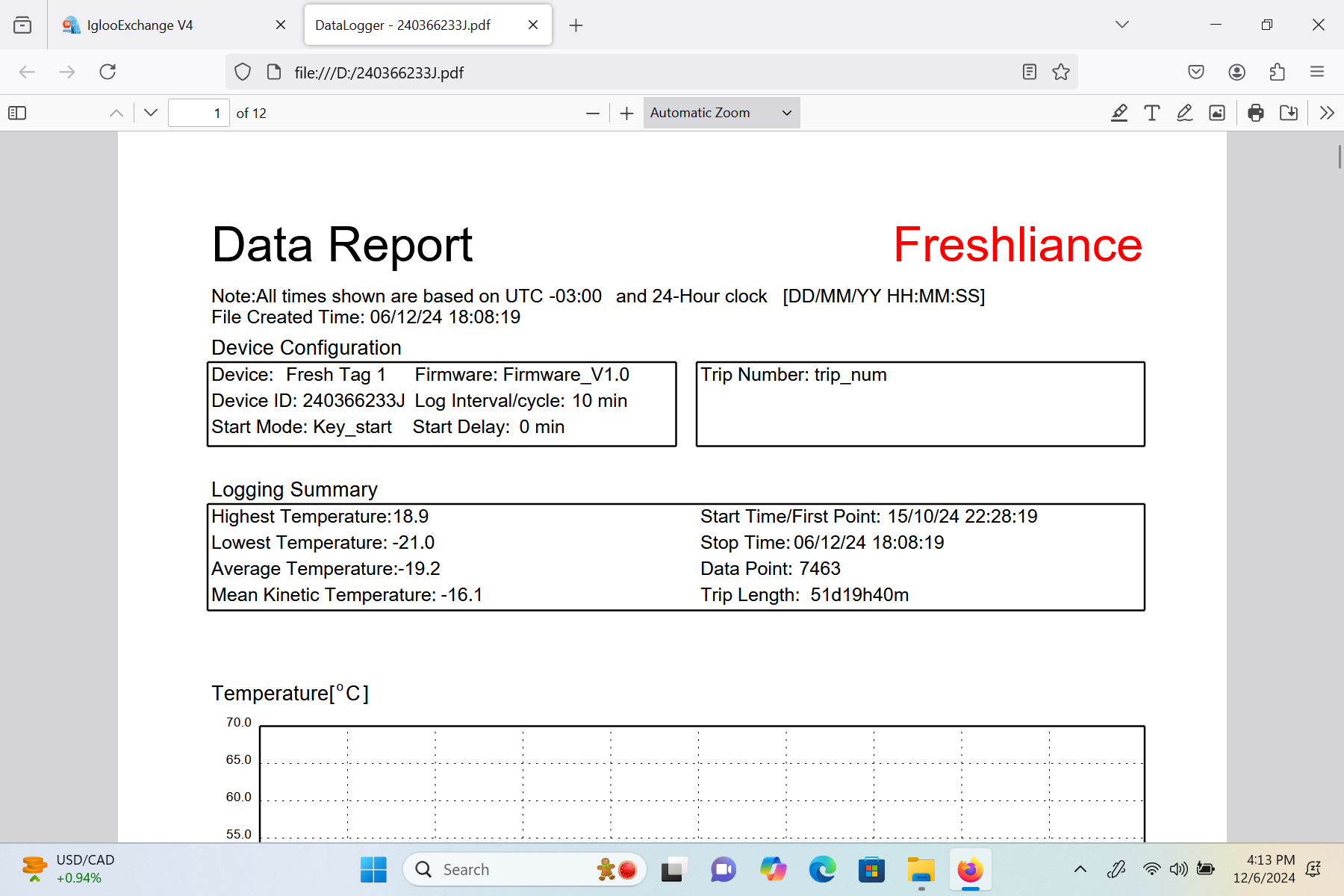Screen dimensions: 1344x896
Task: Open File Explorer from taskbar
Action: pos(921,870)
